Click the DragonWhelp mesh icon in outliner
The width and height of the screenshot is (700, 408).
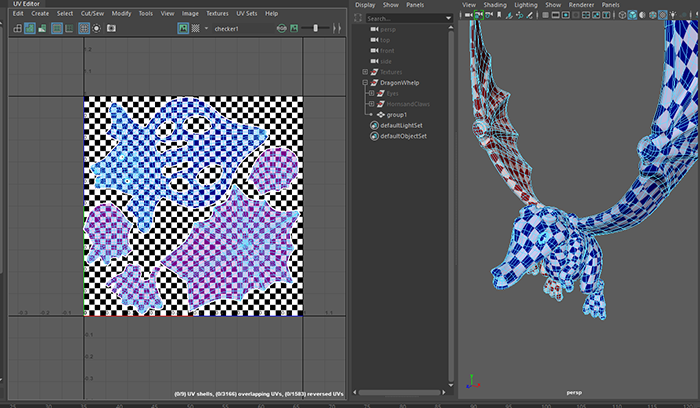376,82
